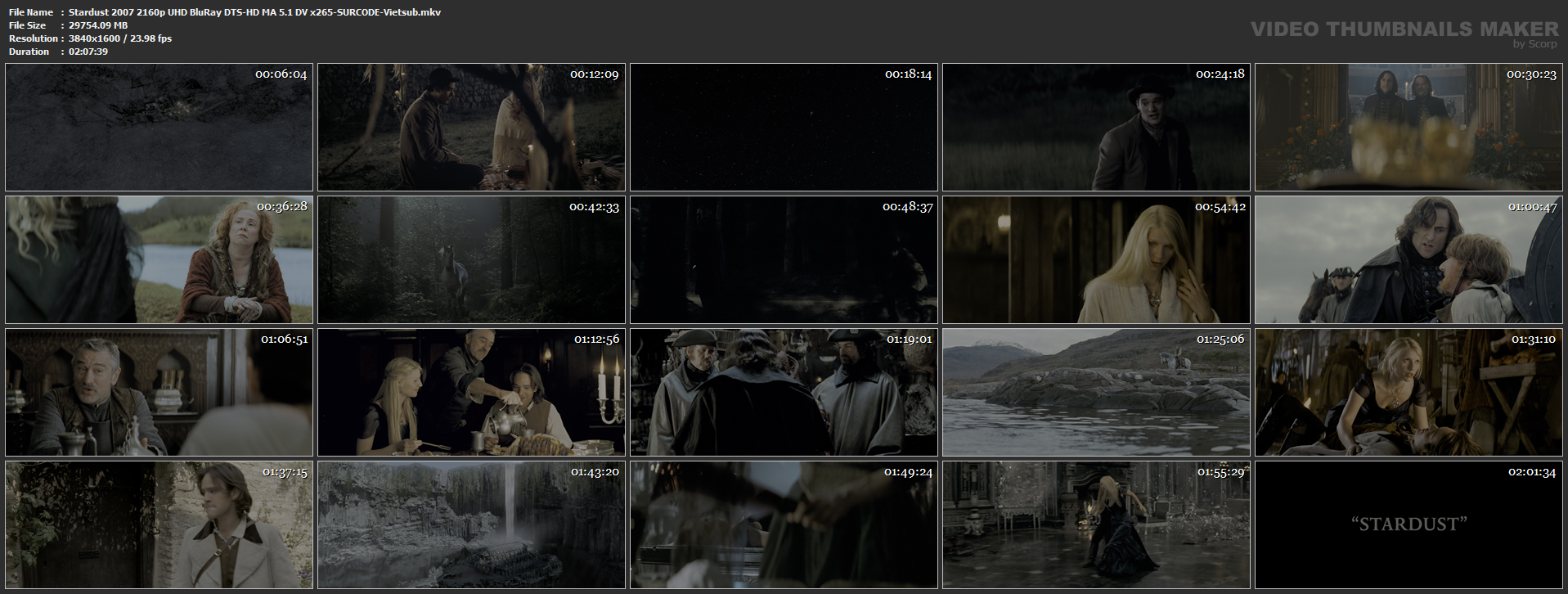The image size is (1568, 594).
Task: Select the file size value "29754.09 MB"
Action: click(98, 25)
